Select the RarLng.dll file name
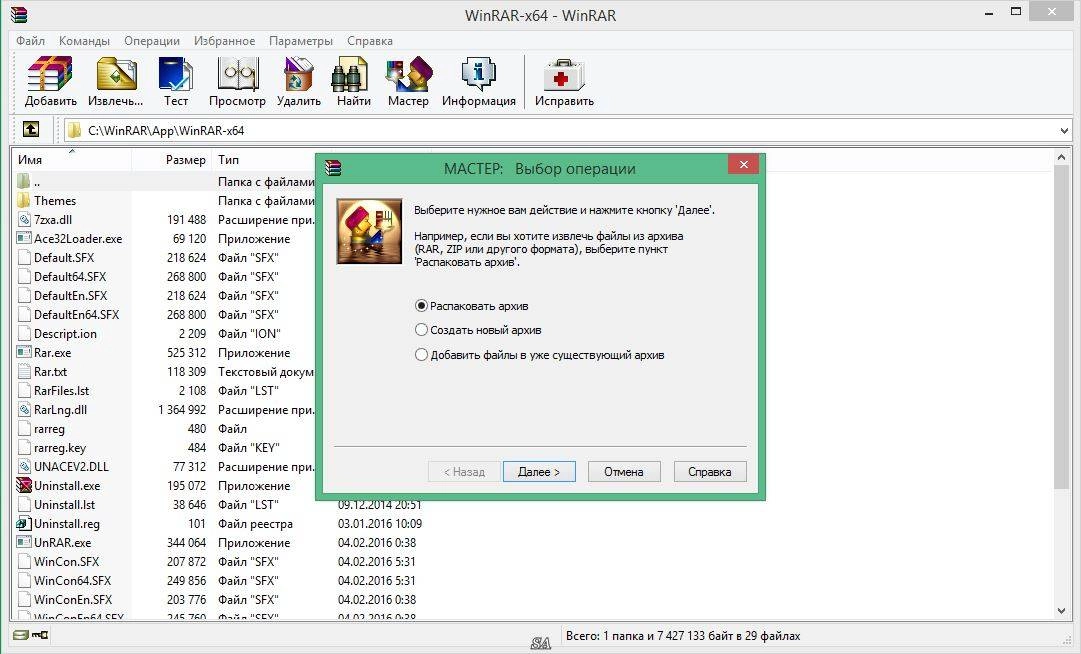The image size is (1081, 654). pyautogui.click(x=61, y=409)
